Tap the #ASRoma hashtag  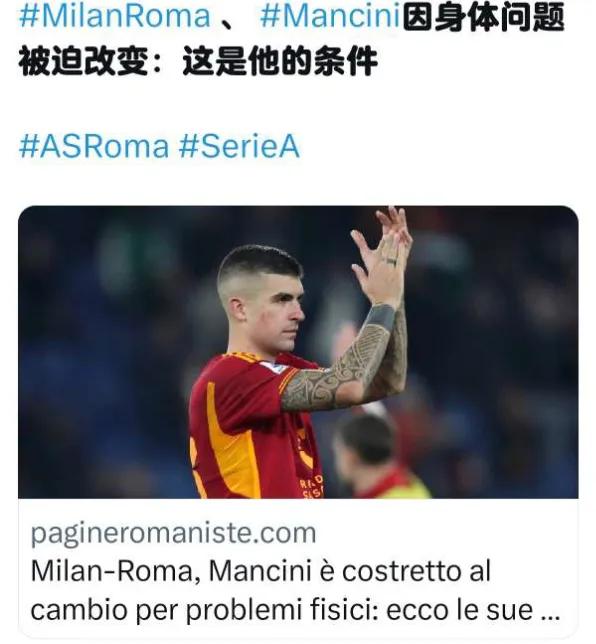coord(94,146)
